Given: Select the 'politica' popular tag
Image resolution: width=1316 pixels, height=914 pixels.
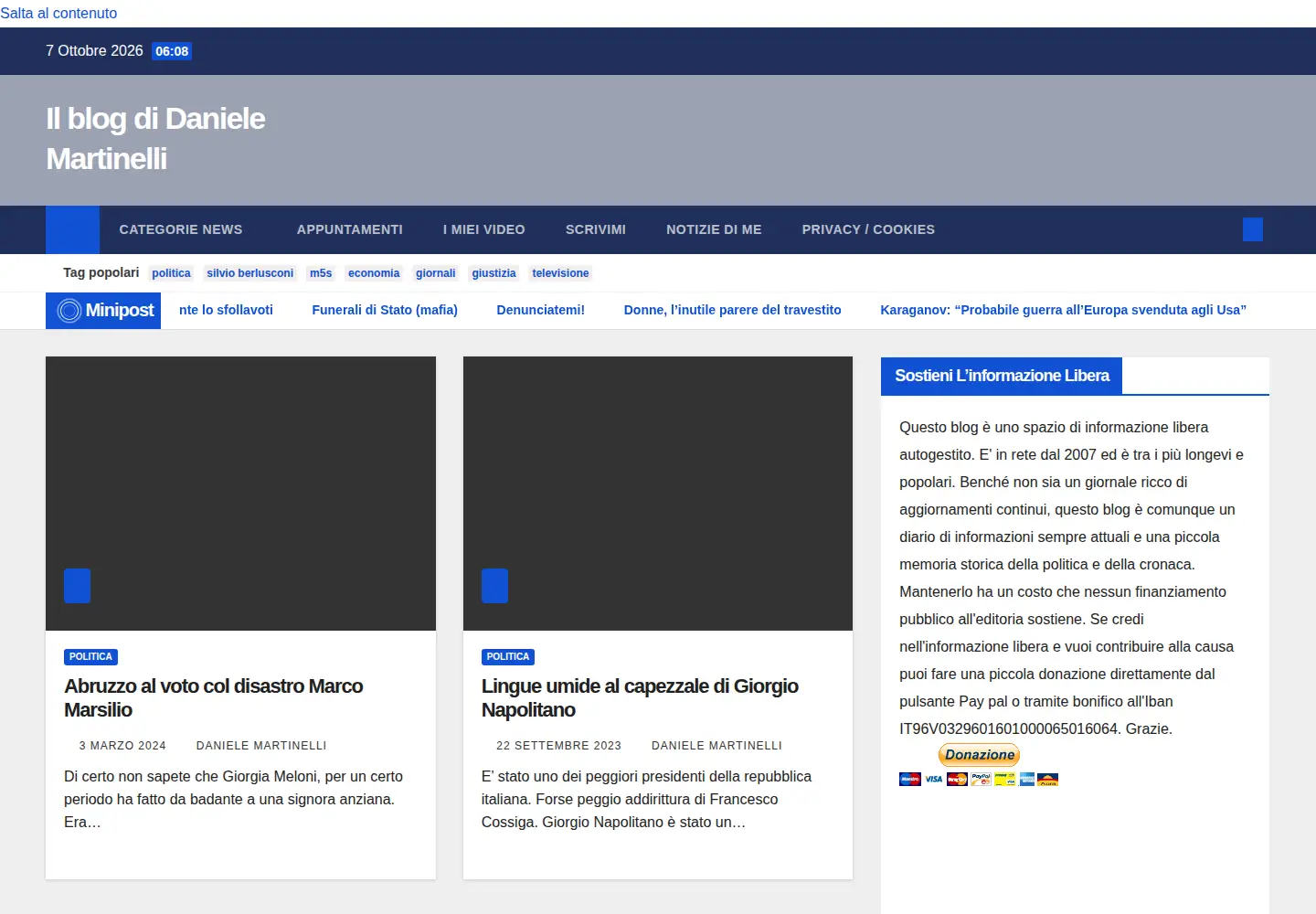Looking at the screenshot, I should tap(172, 273).
